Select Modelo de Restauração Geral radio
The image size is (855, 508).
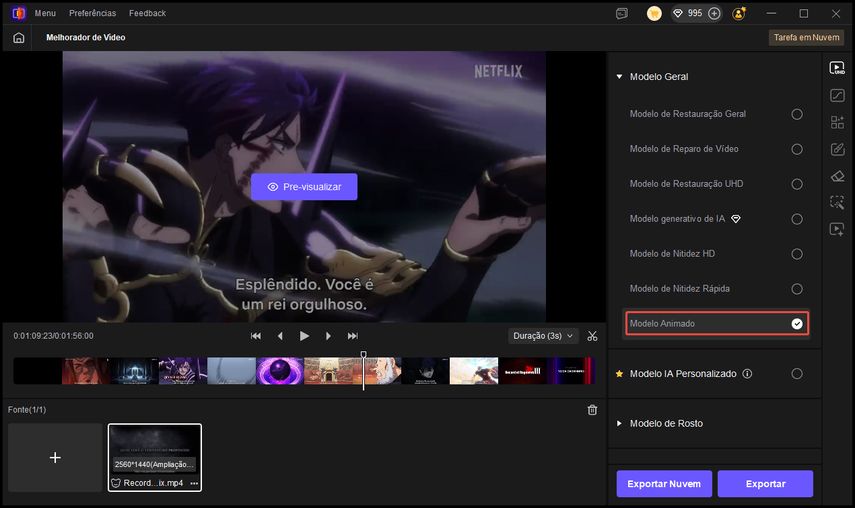coord(797,114)
